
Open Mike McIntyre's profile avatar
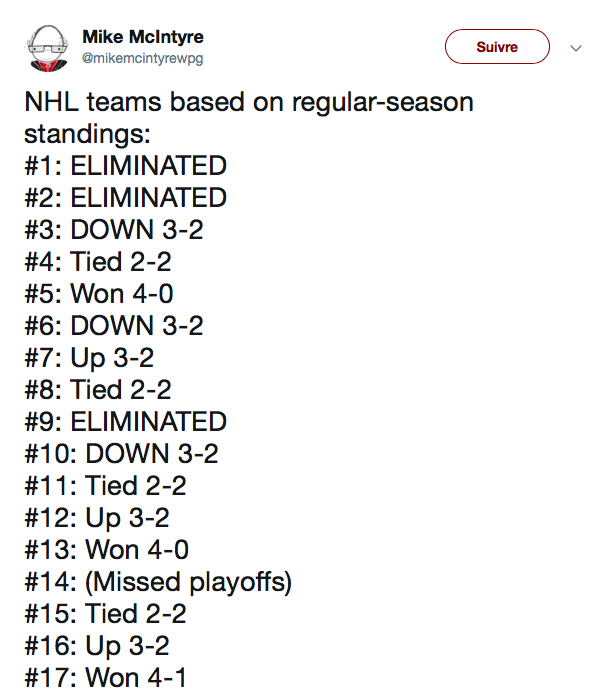[48, 48]
